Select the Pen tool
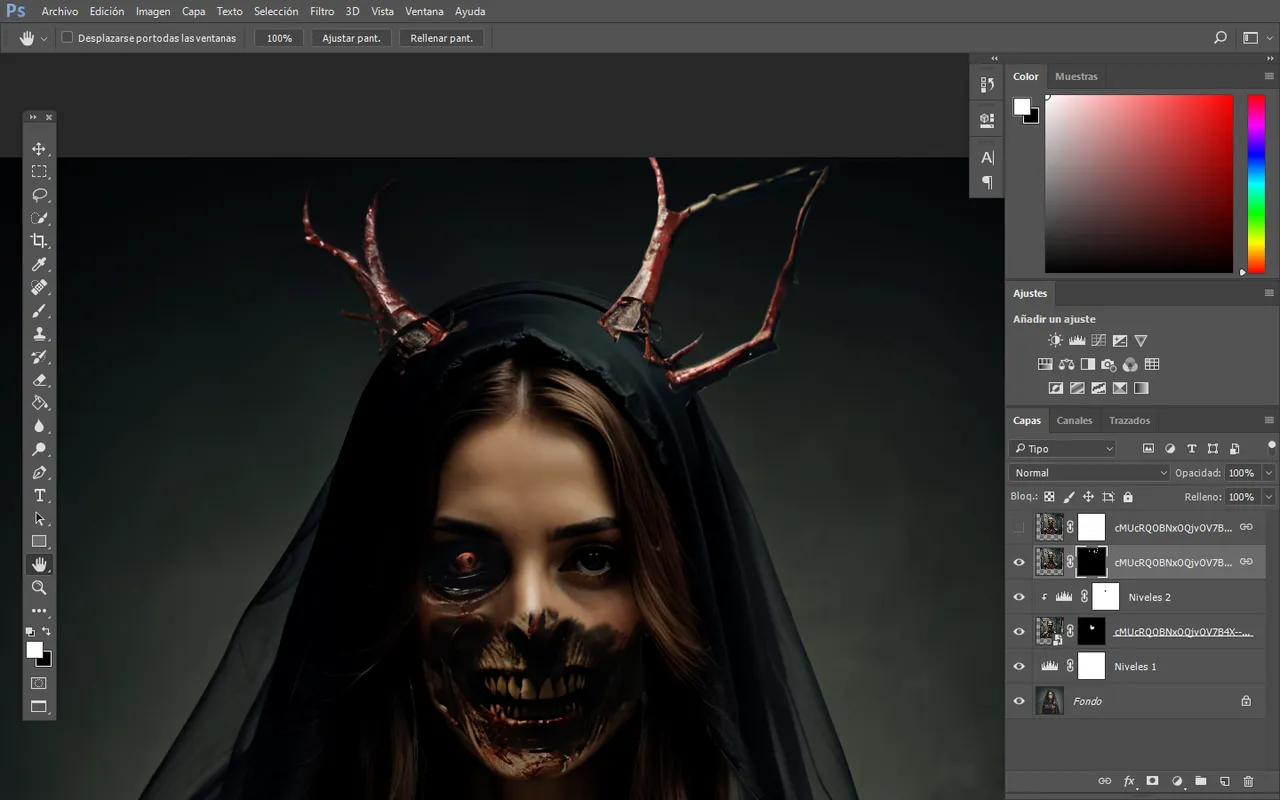The image size is (1280, 800). point(39,472)
